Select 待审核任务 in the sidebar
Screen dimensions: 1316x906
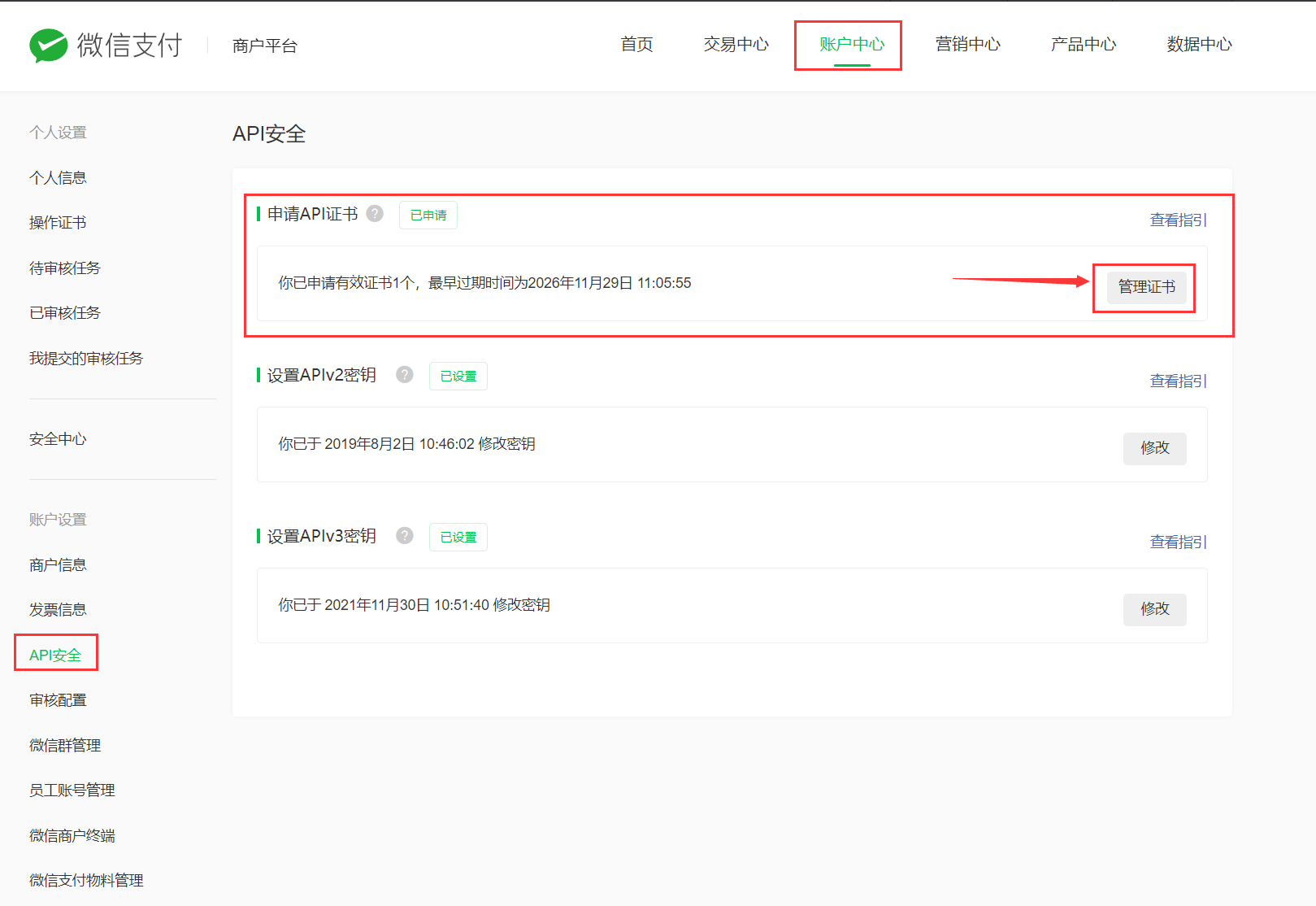pos(65,268)
